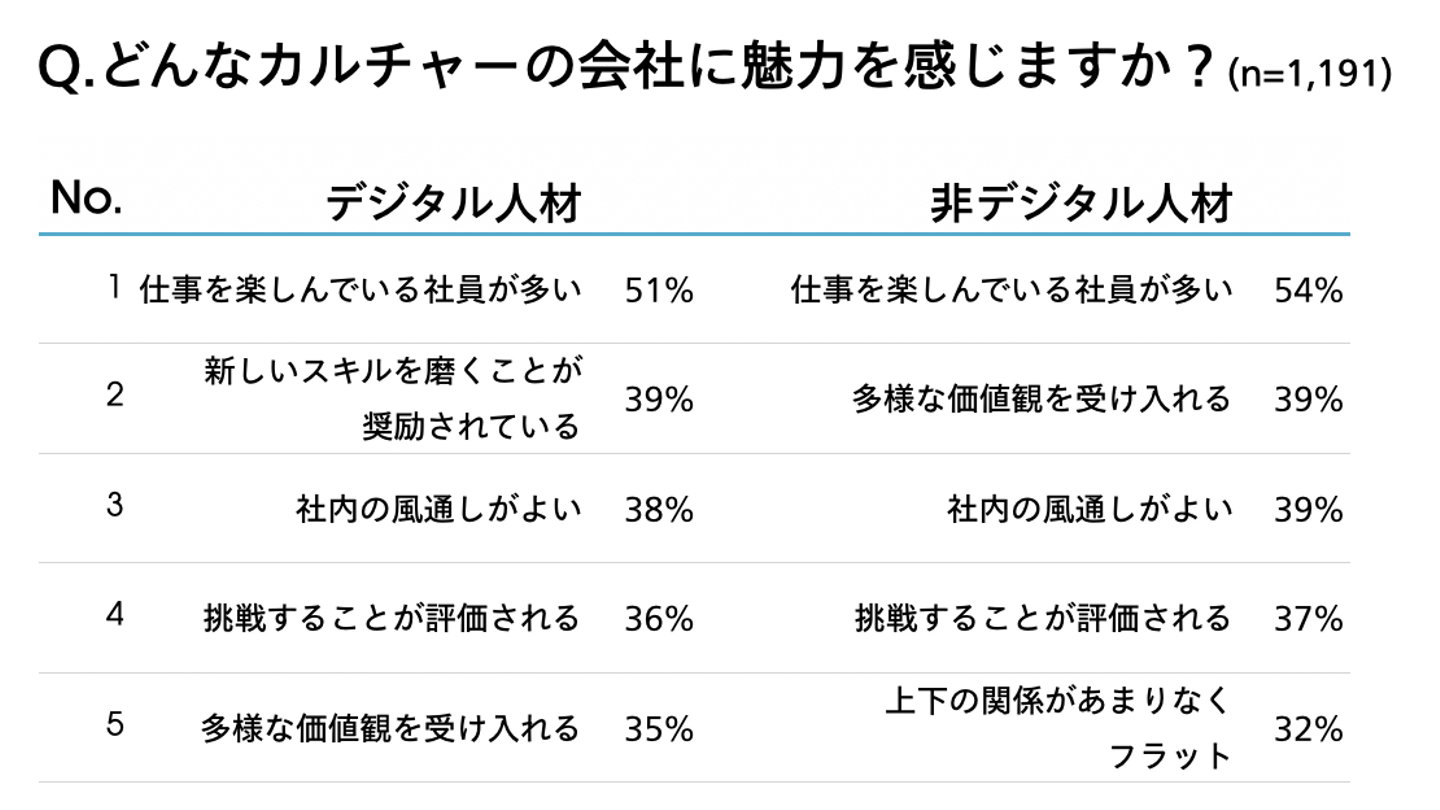1440x810 pixels.
Task: Select "挑戦することが評価される" in the 非デジタル人材 column
Action: (x=1042, y=618)
